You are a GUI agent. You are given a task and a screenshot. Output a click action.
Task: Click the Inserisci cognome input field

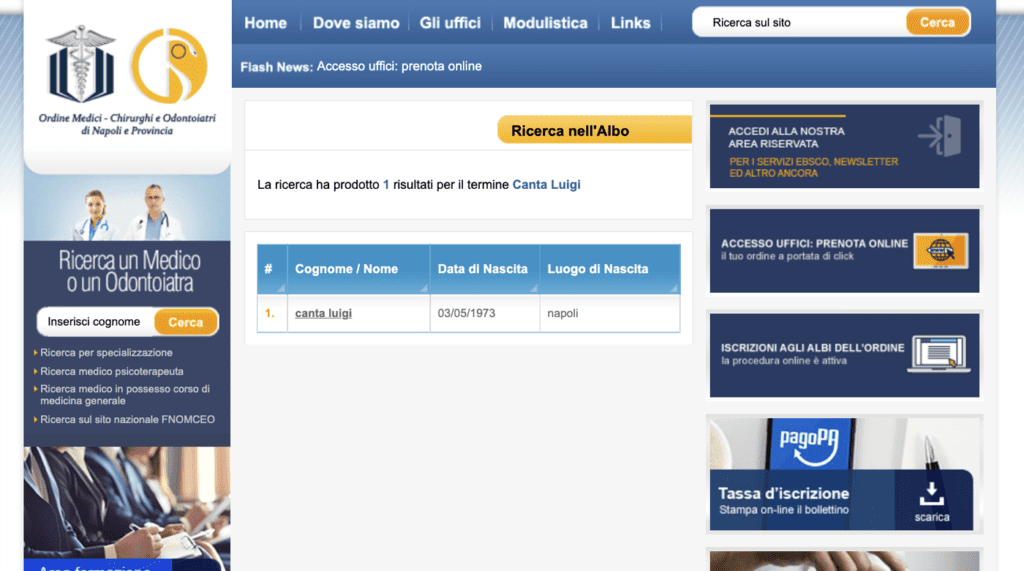(96, 322)
